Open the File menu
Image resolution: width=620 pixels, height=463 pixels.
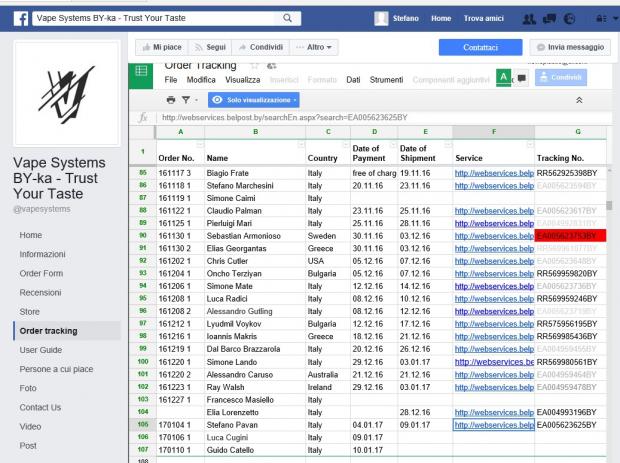[x=171, y=80]
